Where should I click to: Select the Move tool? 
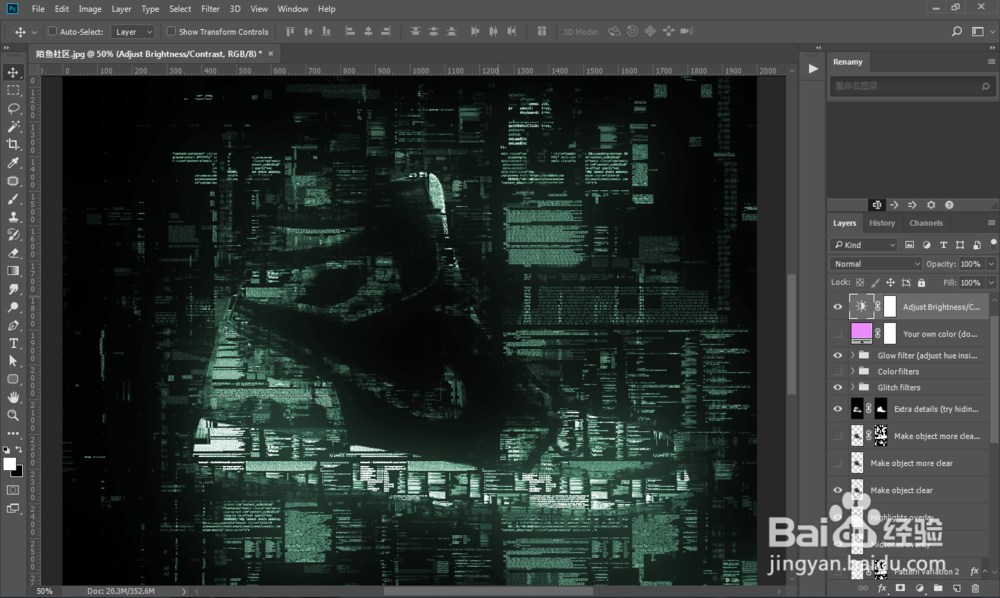pos(13,72)
